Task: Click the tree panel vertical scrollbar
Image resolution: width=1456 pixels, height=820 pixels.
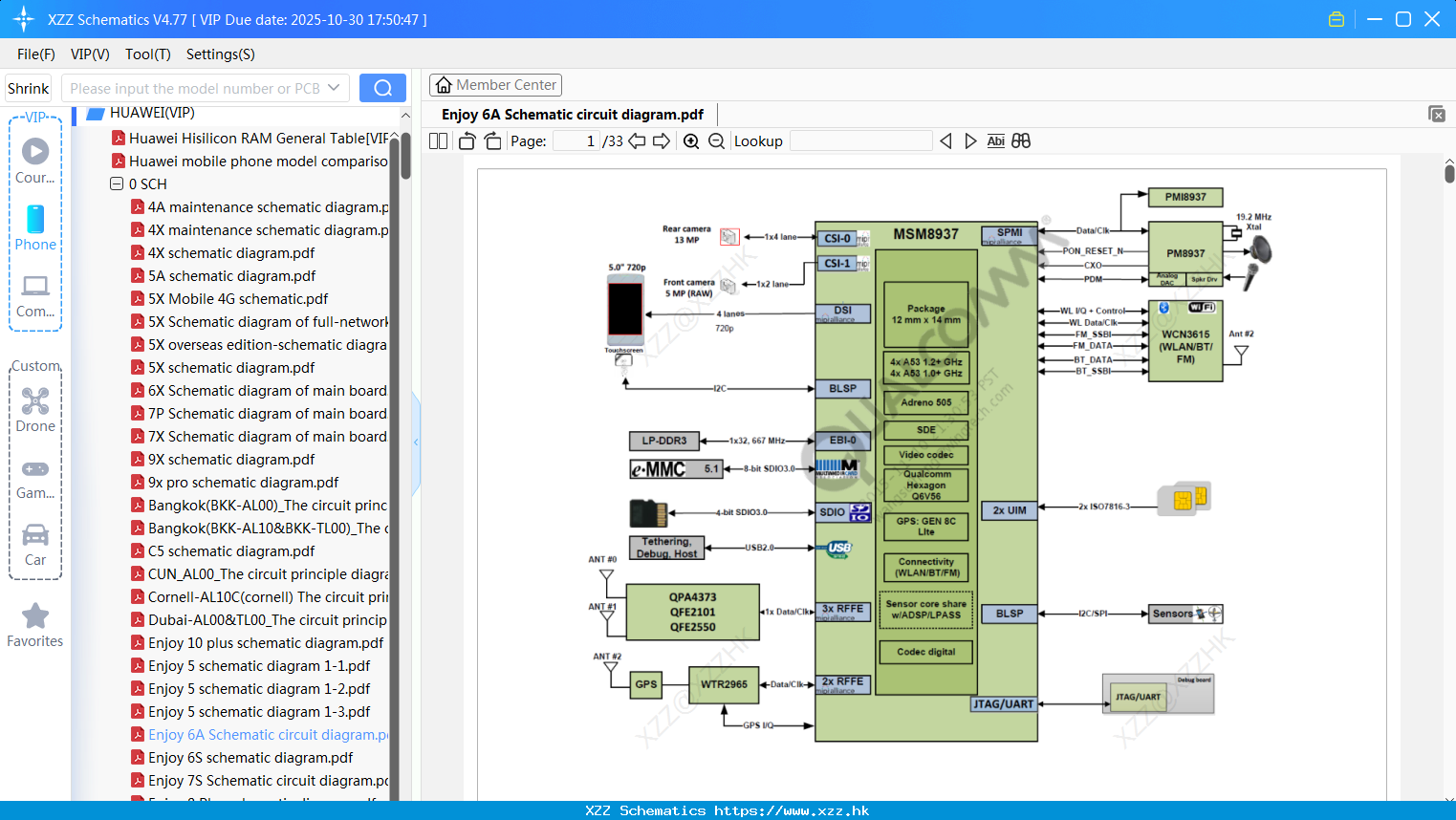Action: coord(405,155)
